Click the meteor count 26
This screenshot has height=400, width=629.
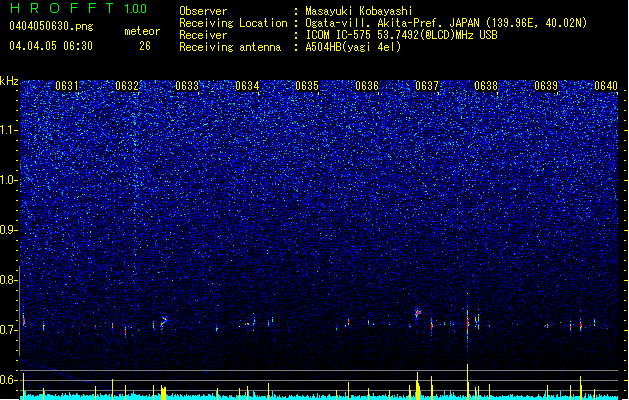[x=145, y=46]
